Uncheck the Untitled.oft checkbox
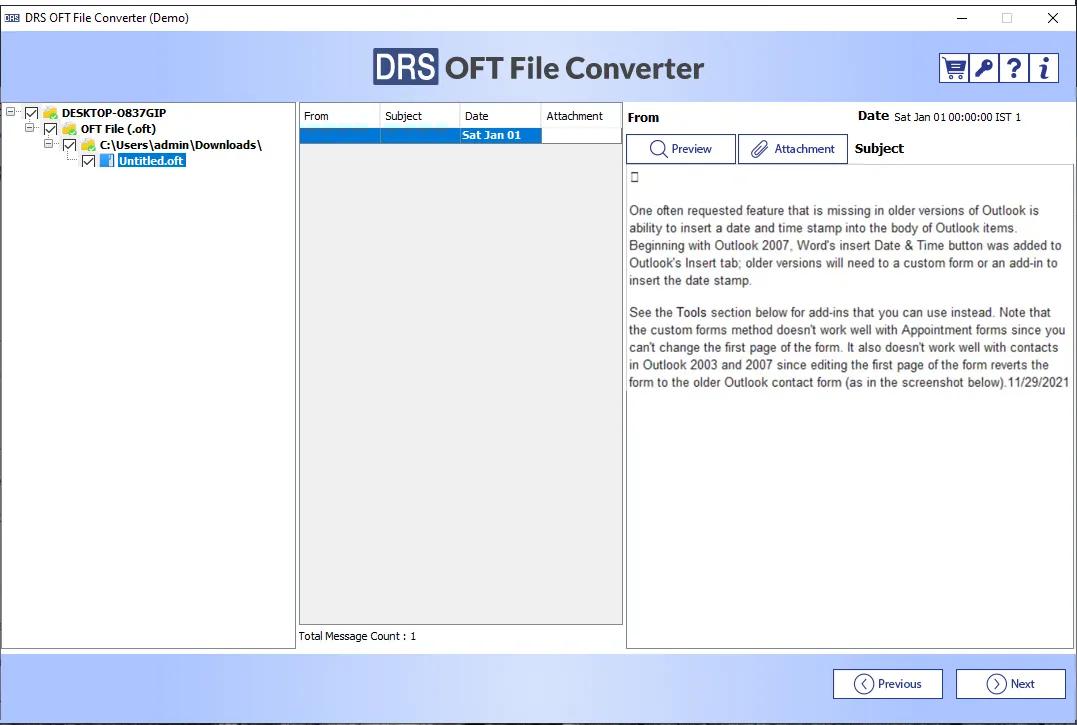 click(x=89, y=161)
